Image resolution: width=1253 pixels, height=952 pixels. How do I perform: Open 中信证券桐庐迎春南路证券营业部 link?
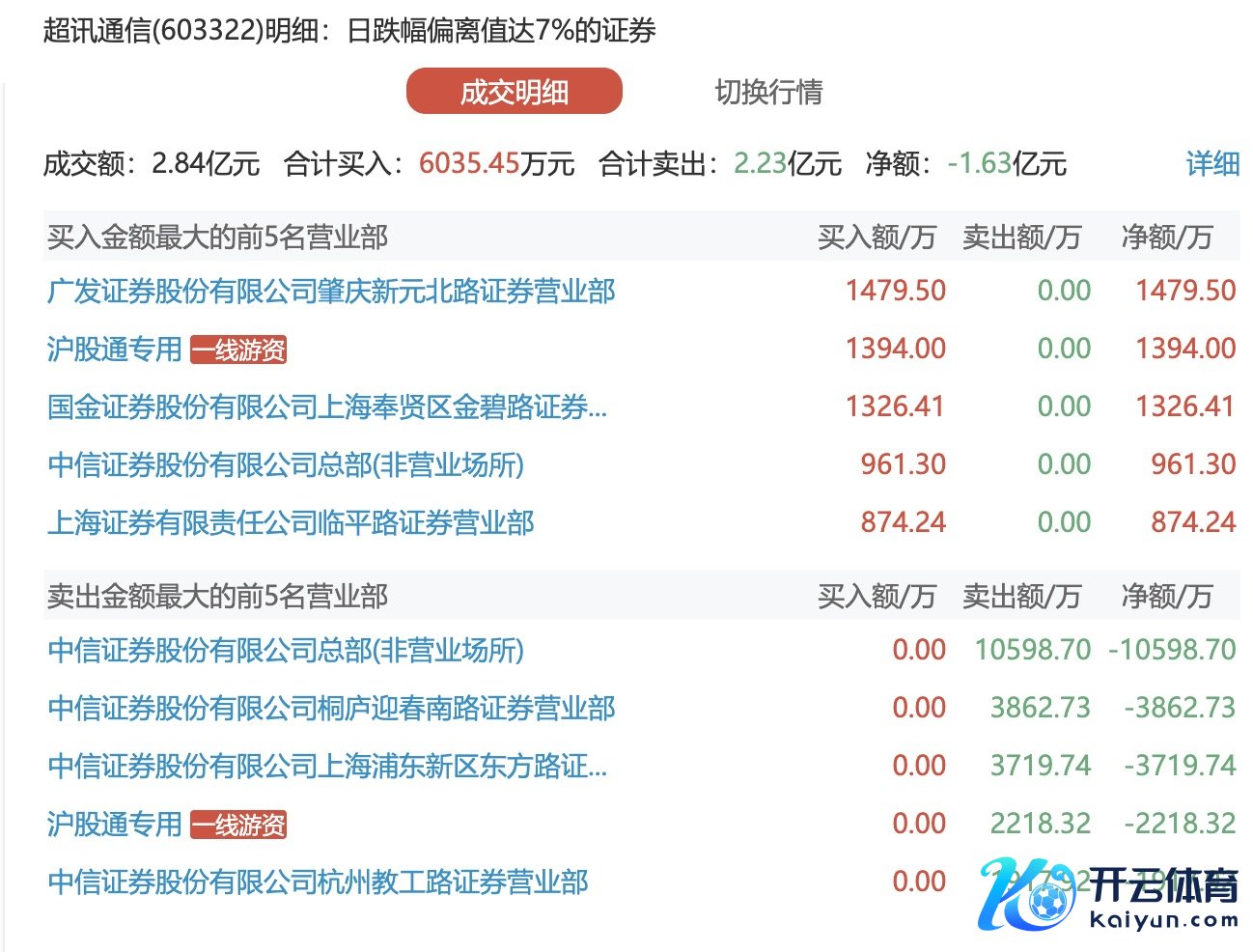(331, 708)
